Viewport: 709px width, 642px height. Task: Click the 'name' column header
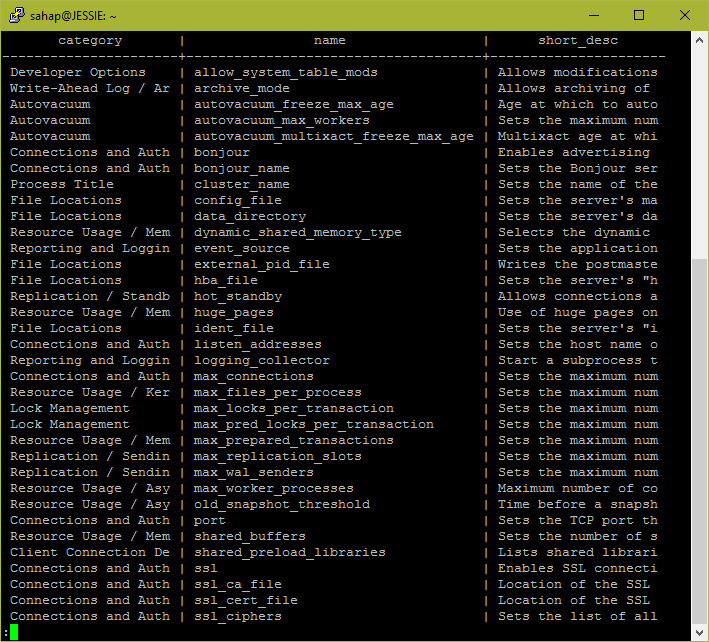tap(330, 41)
